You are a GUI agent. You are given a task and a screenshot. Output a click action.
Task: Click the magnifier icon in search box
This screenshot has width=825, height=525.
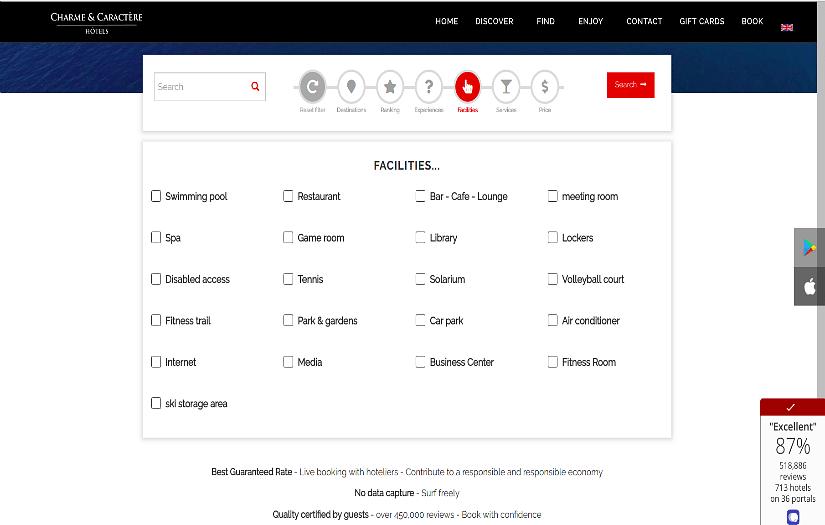pos(255,87)
